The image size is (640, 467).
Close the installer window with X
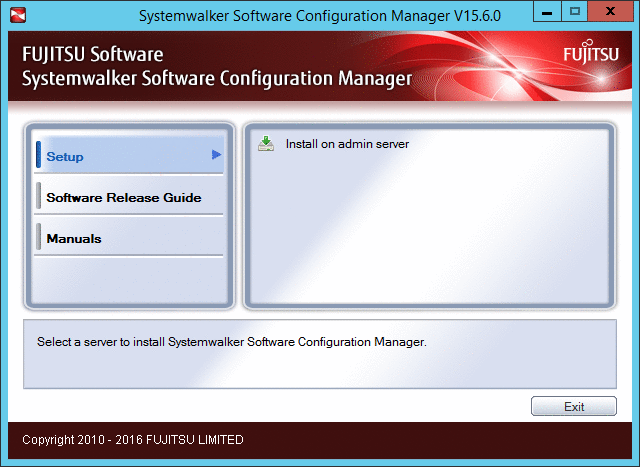click(x=611, y=11)
